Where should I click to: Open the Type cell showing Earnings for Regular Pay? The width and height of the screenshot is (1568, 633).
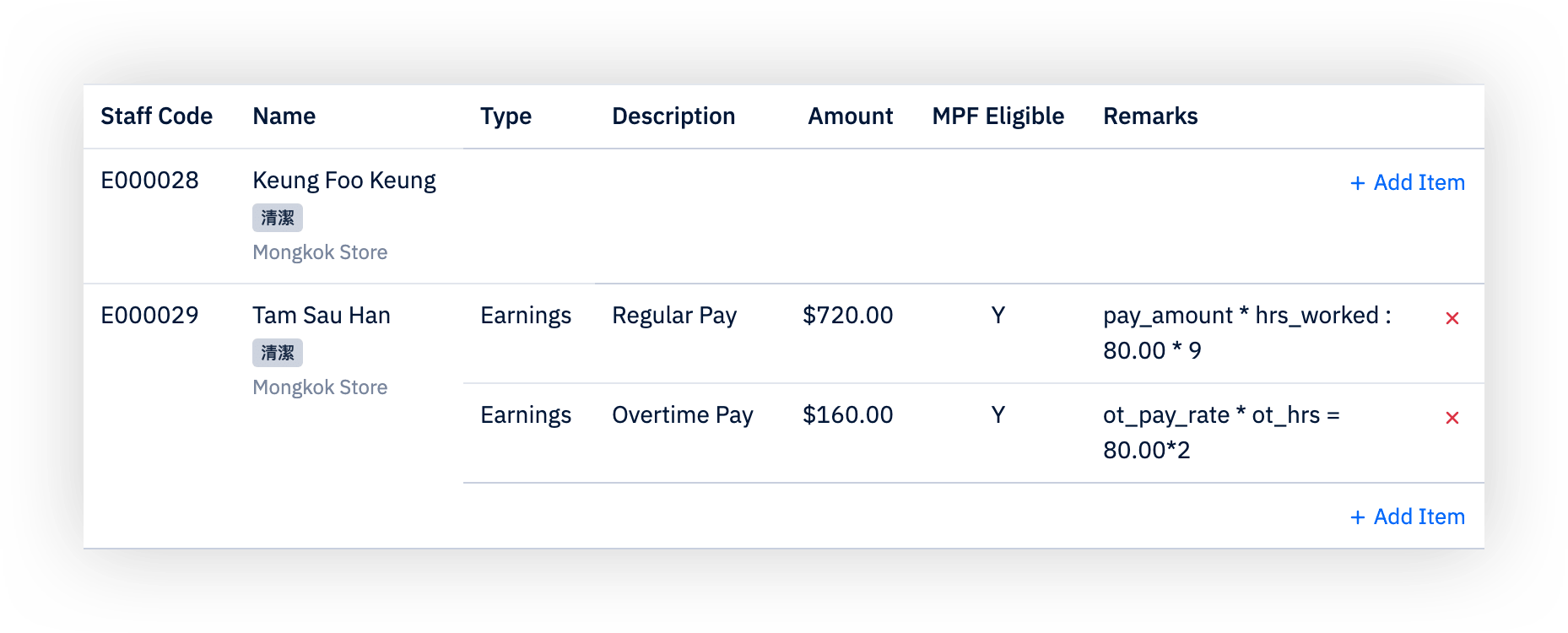click(x=526, y=315)
